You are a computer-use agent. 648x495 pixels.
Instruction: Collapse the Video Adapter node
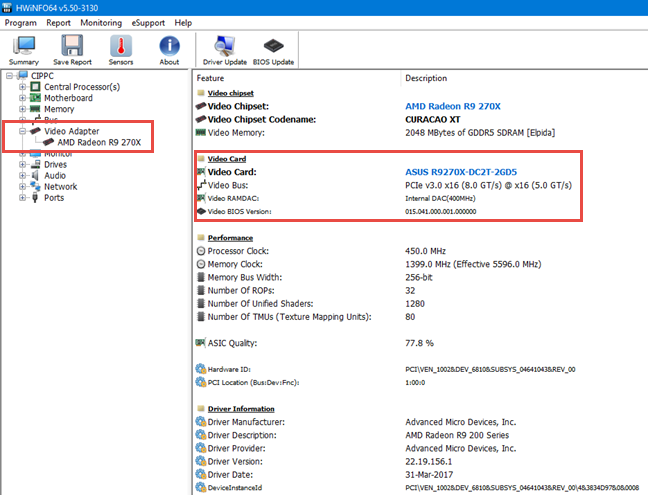(22, 131)
